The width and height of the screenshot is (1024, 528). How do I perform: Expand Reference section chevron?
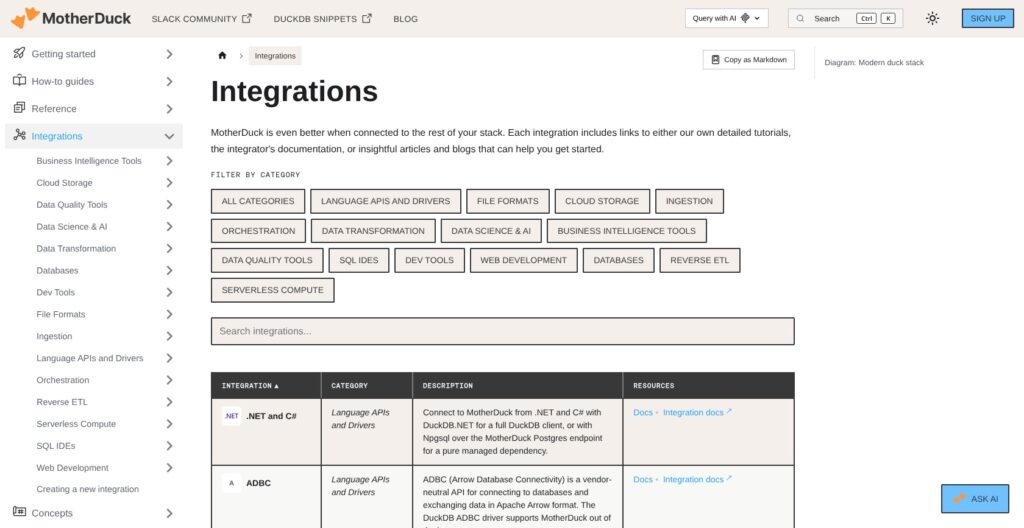click(x=169, y=109)
